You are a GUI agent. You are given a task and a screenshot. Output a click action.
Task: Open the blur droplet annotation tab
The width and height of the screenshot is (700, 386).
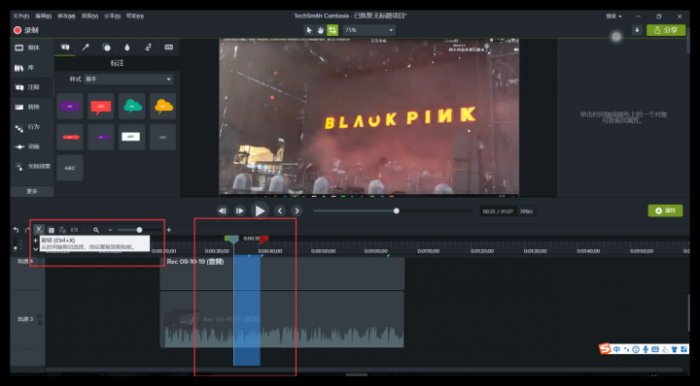click(x=127, y=47)
